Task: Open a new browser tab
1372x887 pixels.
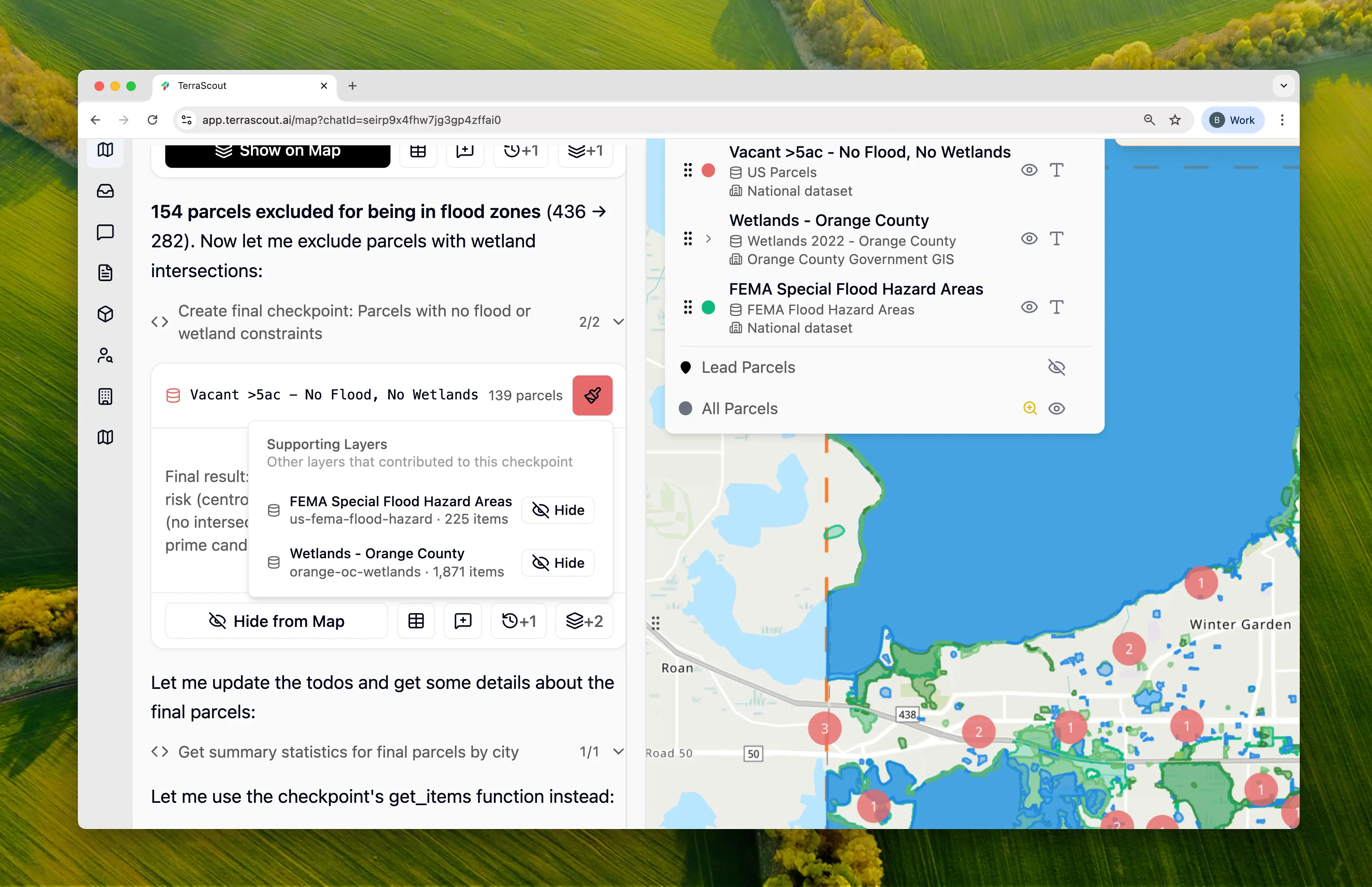Action: pyautogui.click(x=353, y=86)
